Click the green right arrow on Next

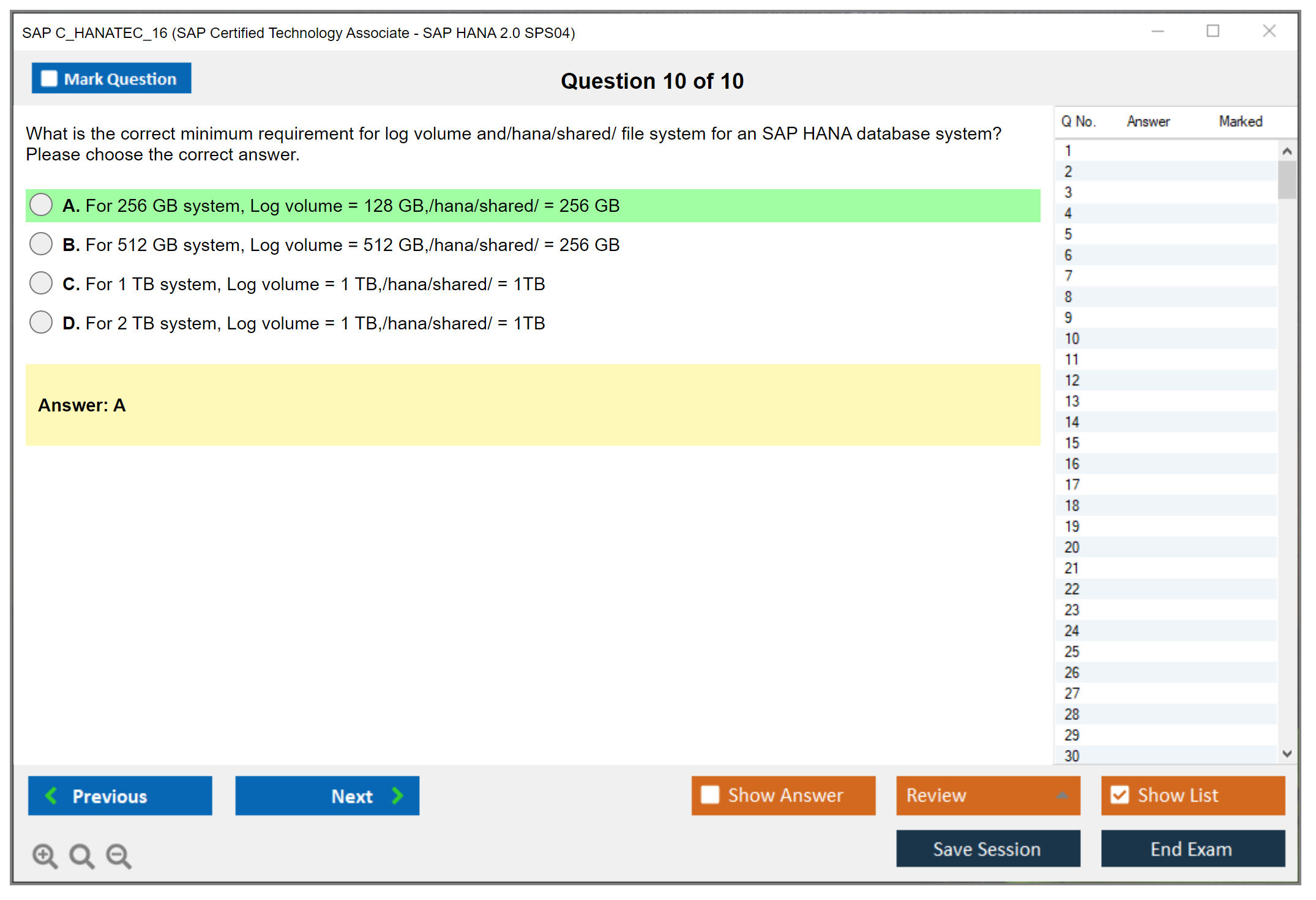click(x=397, y=795)
